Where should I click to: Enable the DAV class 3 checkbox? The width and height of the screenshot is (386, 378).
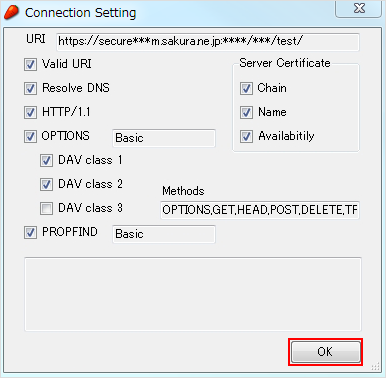click(x=46, y=208)
